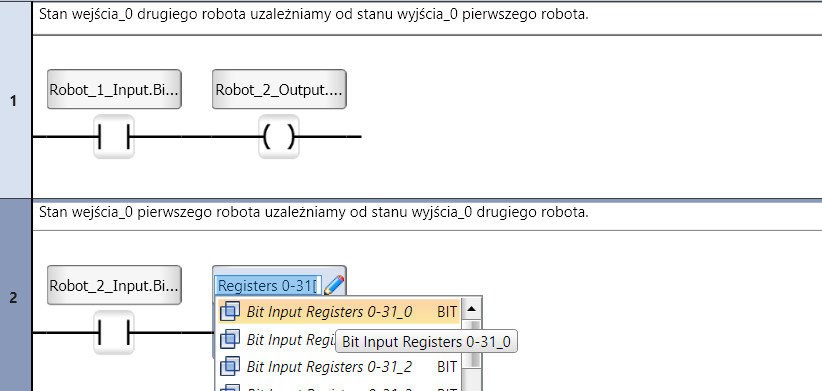Image resolution: width=822 pixels, height=391 pixels.
Task: Click the Registers 0-31[ tag input field
Action: point(267,286)
